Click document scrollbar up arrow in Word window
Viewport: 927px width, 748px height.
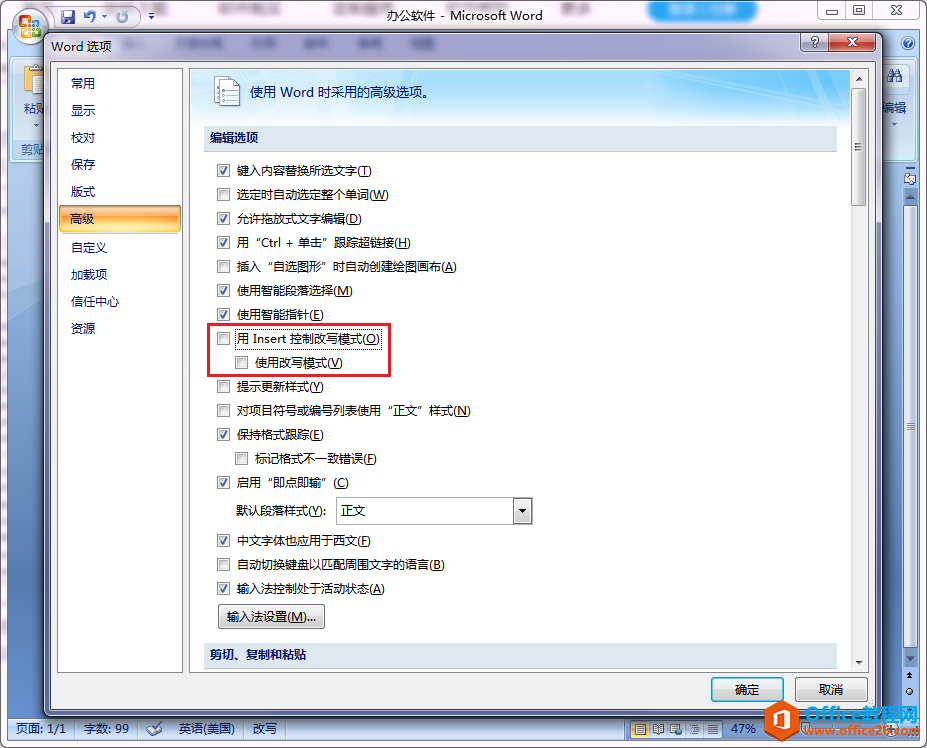[910, 196]
